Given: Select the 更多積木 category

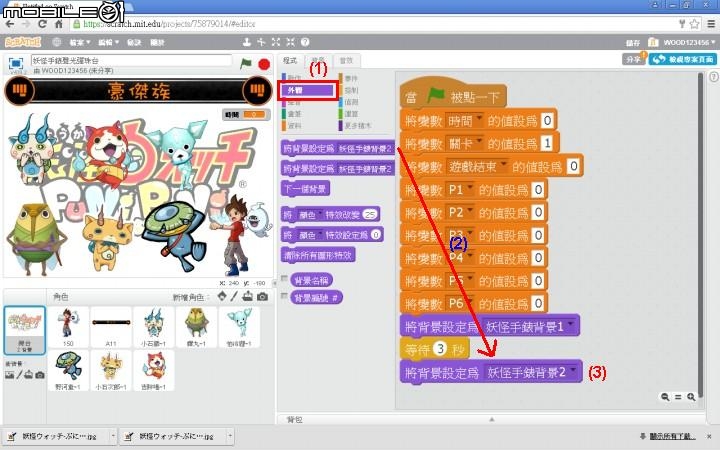Looking at the screenshot, I should point(355,125).
